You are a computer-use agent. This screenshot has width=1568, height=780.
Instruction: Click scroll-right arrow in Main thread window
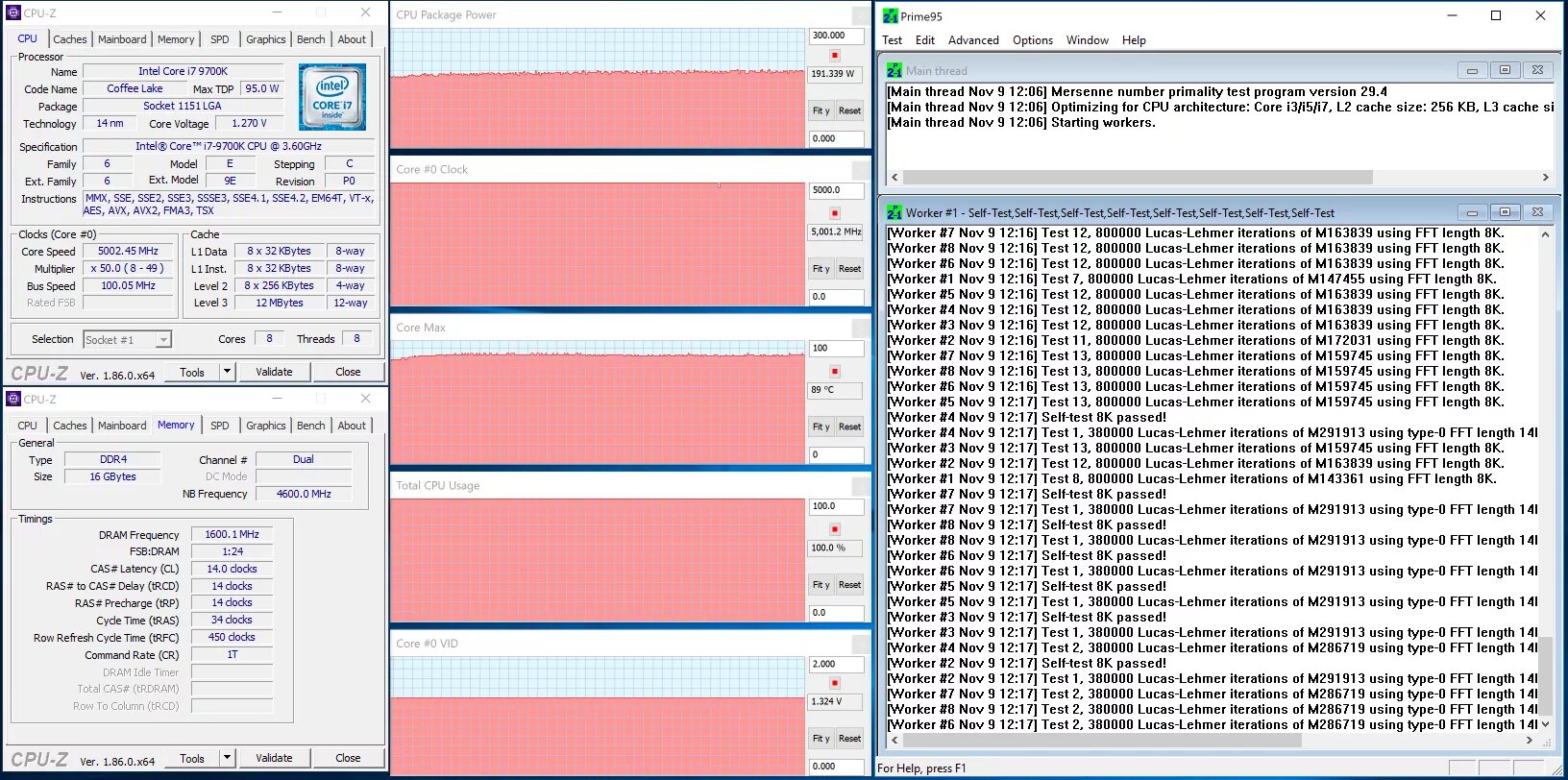click(1545, 178)
